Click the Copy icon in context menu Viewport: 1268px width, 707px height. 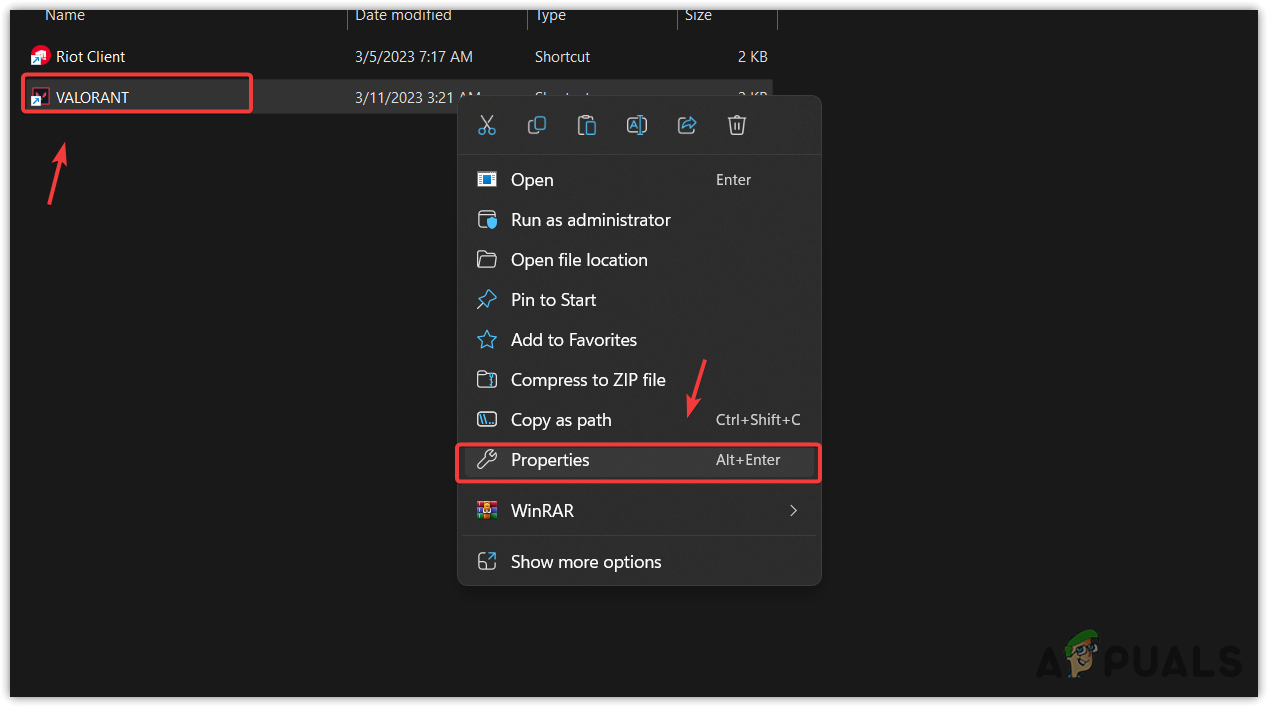(537, 125)
